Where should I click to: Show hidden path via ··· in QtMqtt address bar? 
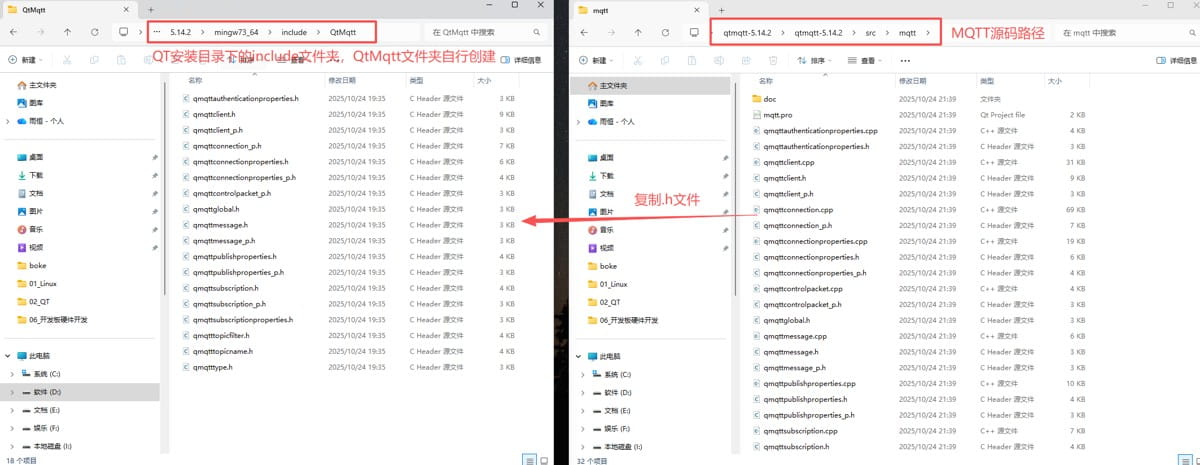156,33
